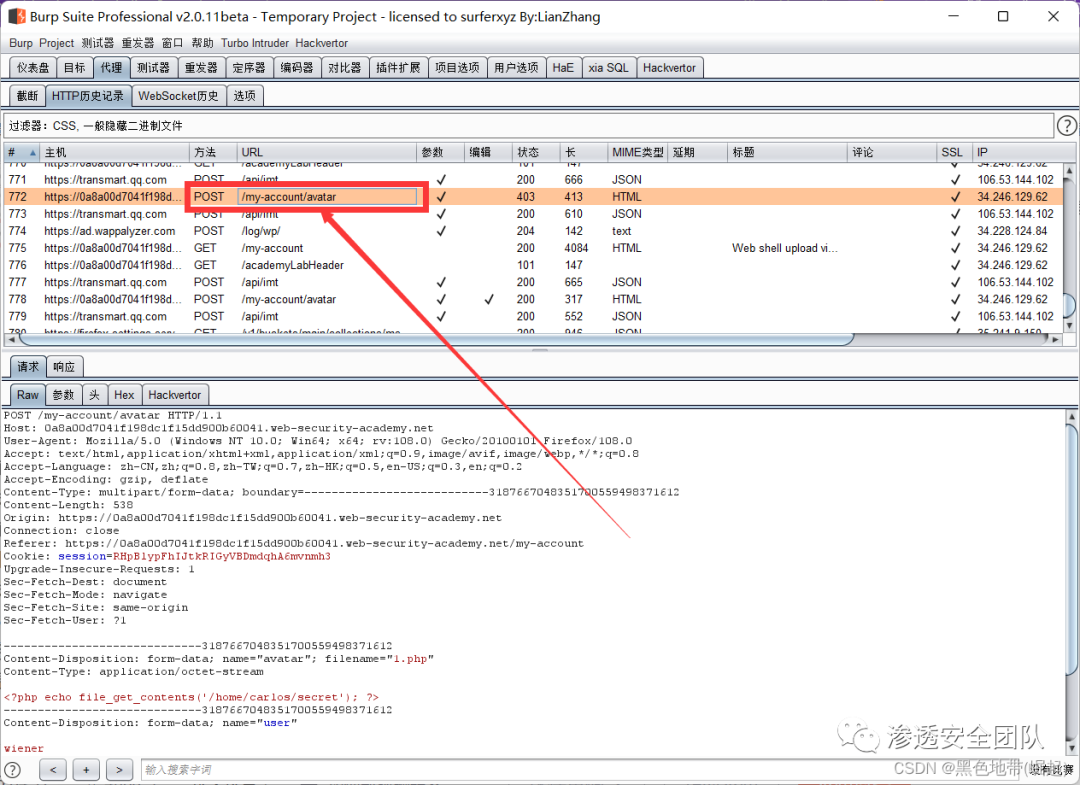1080x785 pixels.
Task: Click the filter help question mark icon
Action: 1066,125
